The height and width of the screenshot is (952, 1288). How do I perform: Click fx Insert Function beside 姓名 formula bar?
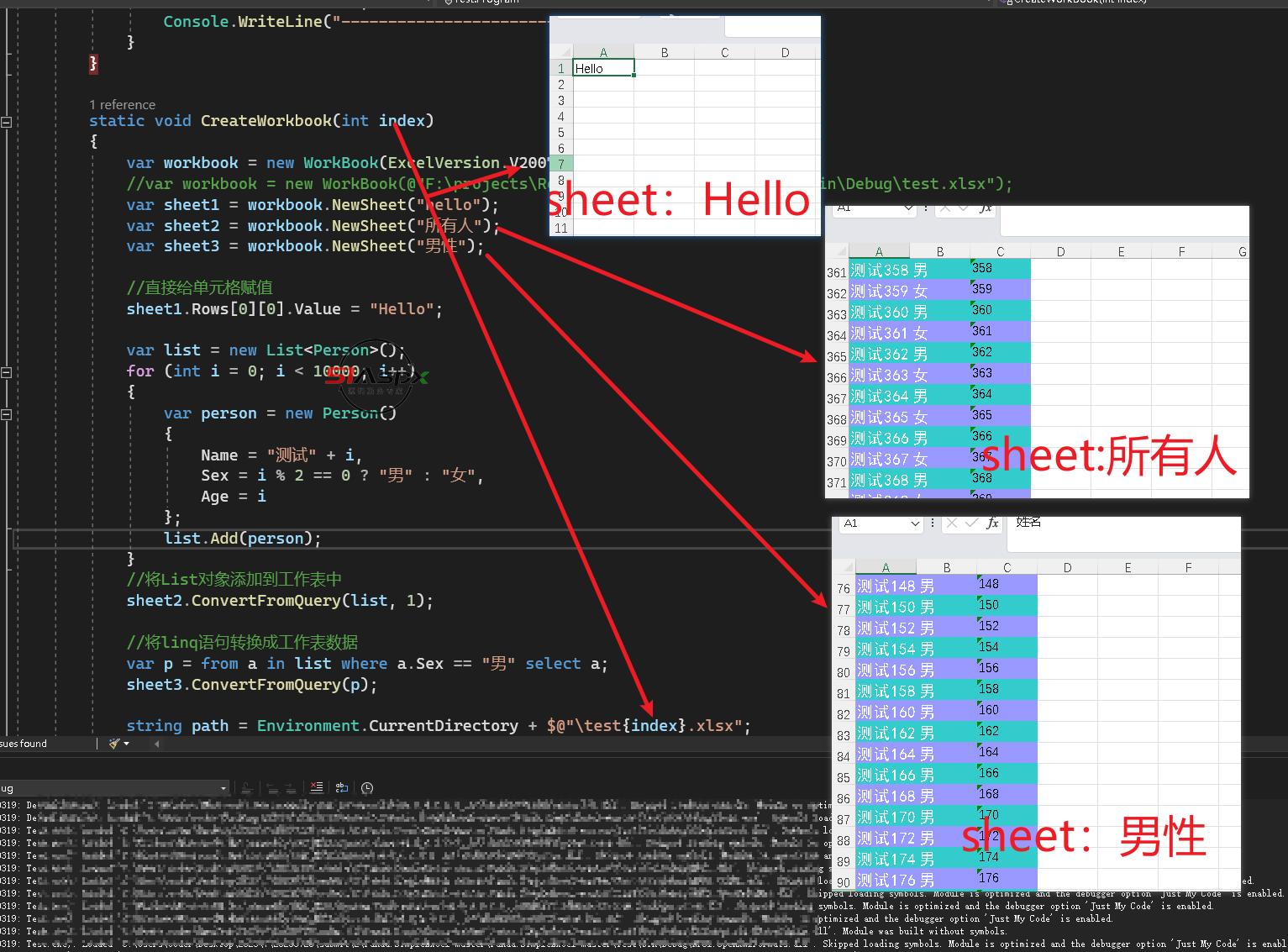click(x=992, y=523)
